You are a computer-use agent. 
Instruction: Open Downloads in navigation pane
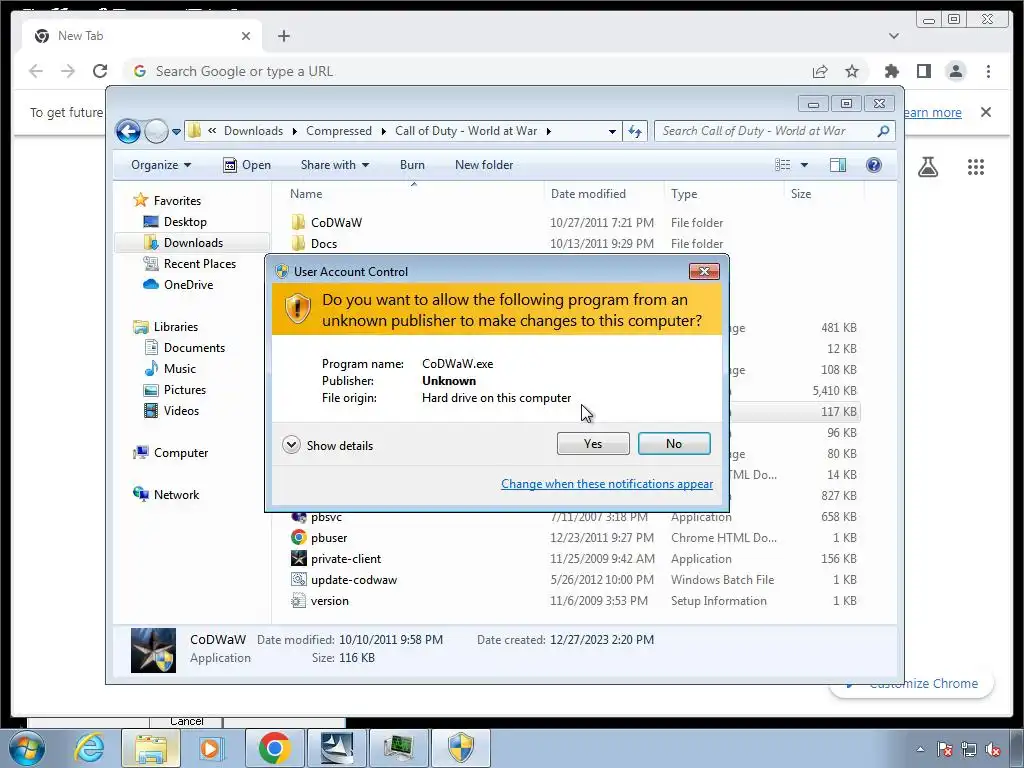click(x=193, y=242)
